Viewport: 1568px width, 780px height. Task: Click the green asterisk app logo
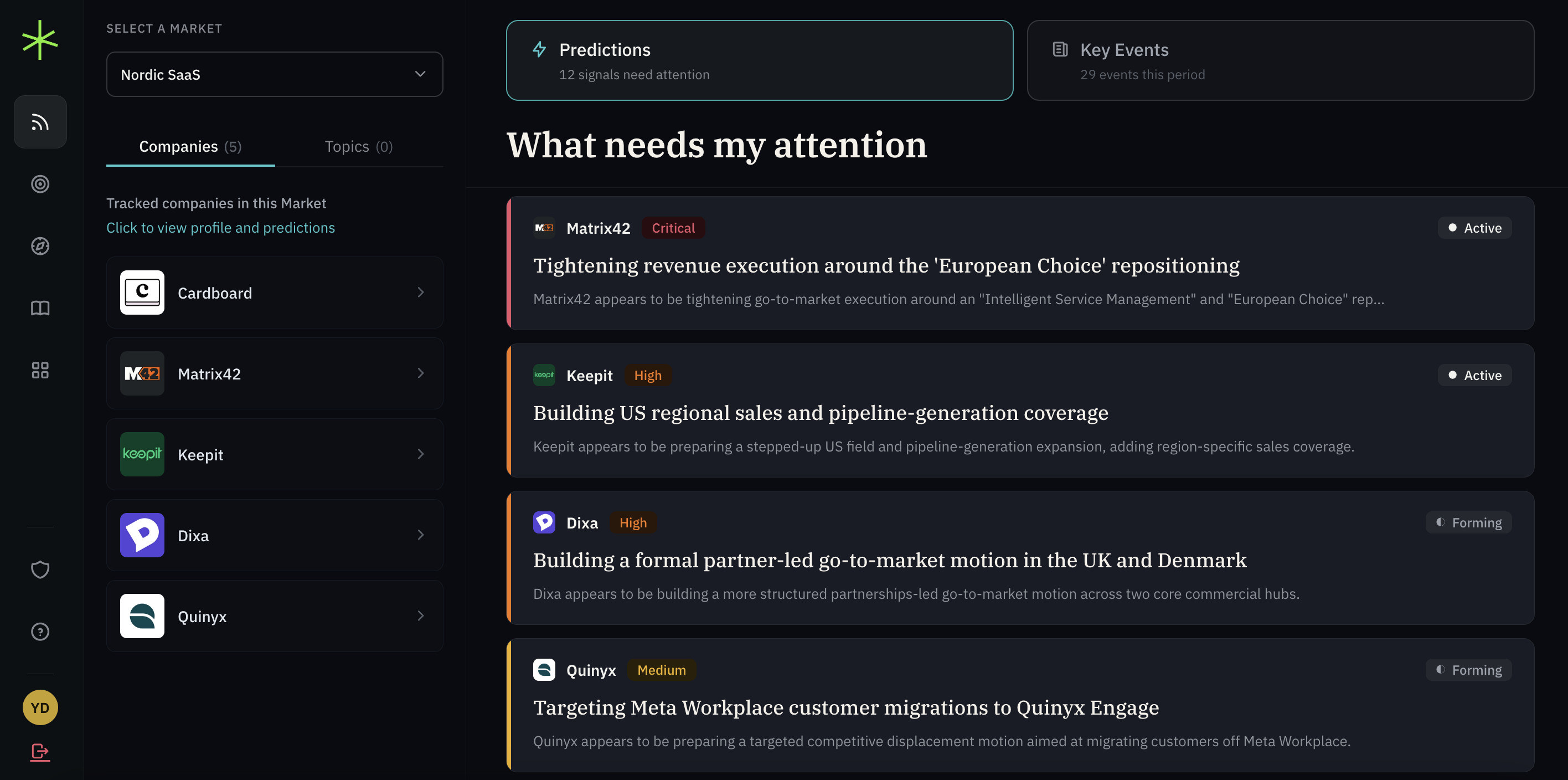coord(40,40)
